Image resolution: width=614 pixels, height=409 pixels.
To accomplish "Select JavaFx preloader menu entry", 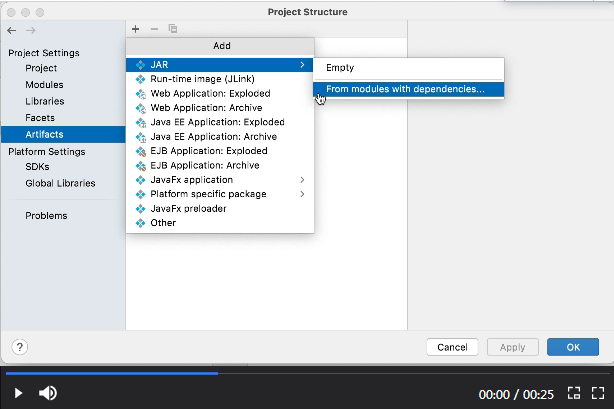I will click(220, 209).
